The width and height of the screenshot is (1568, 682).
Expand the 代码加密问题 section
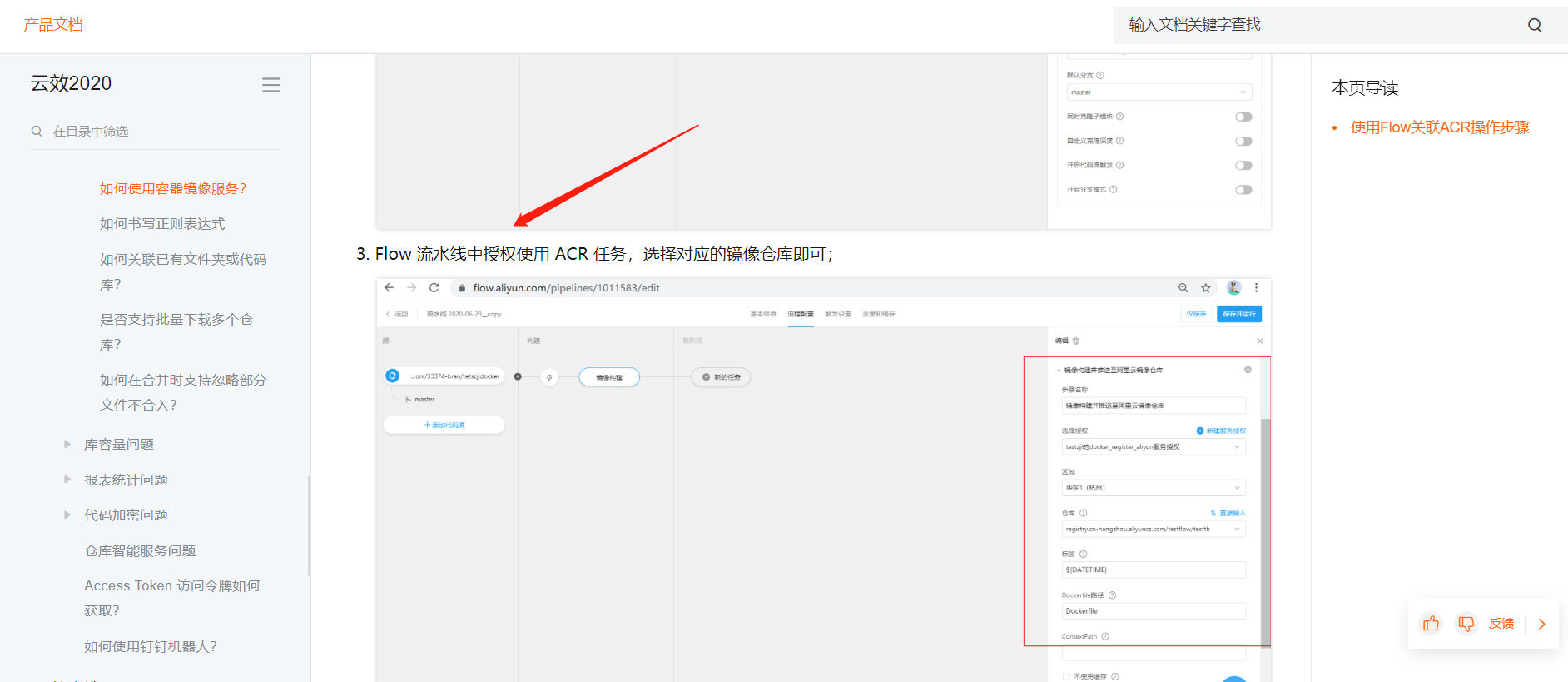click(67, 515)
